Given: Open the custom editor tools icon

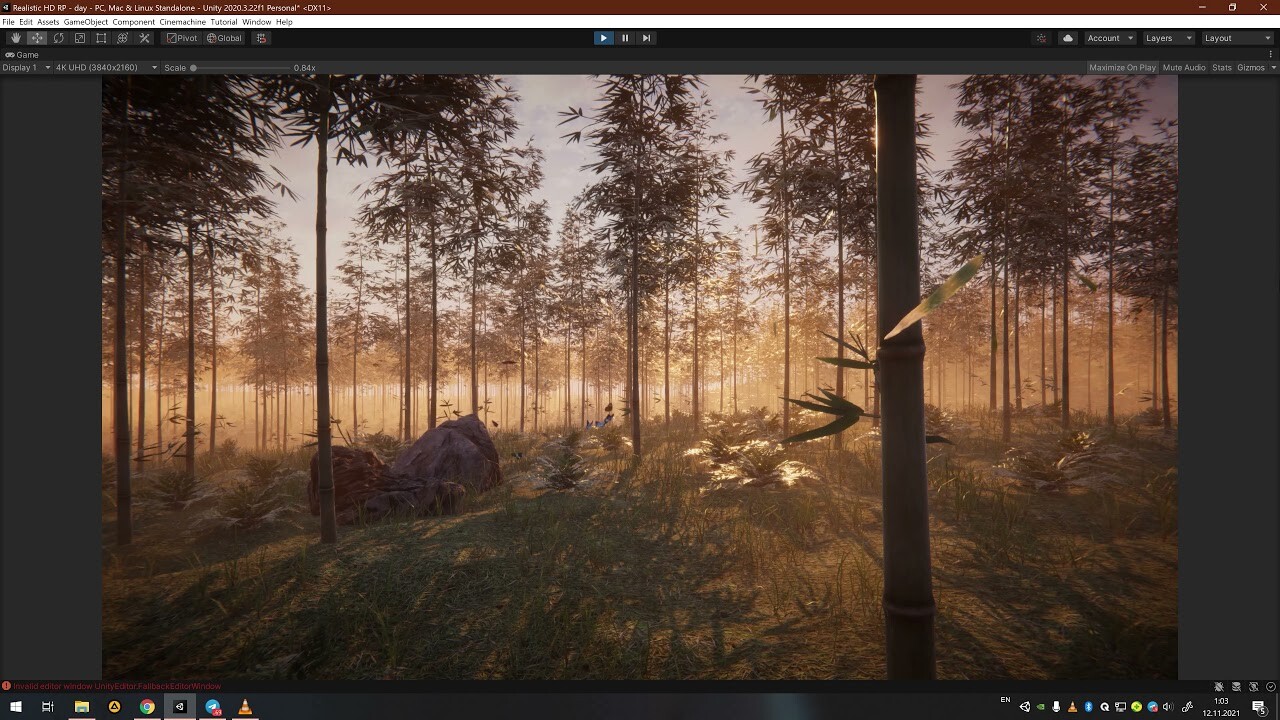Looking at the screenshot, I should click(x=144, y=38).
